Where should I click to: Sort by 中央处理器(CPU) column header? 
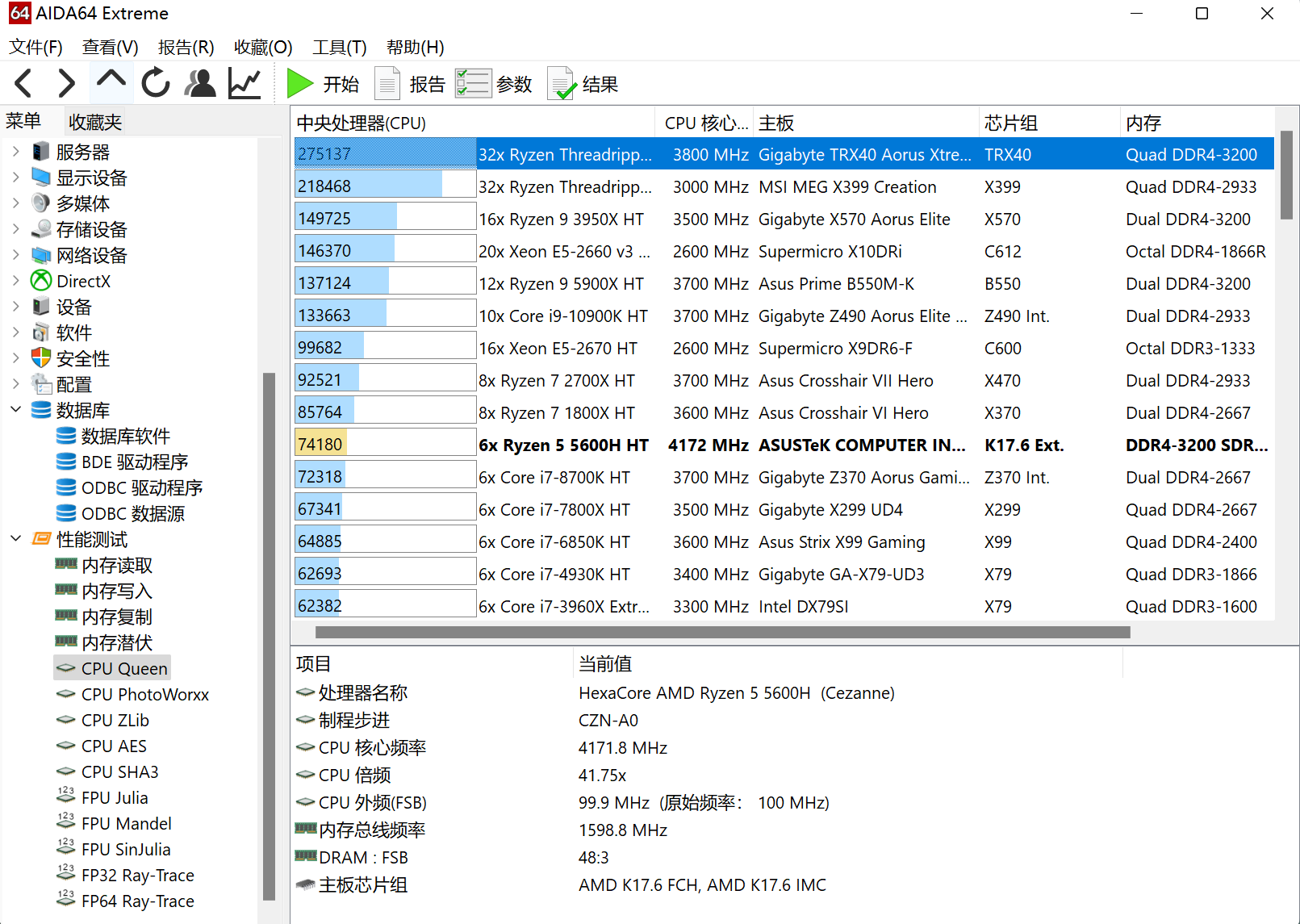pos(474,123)
